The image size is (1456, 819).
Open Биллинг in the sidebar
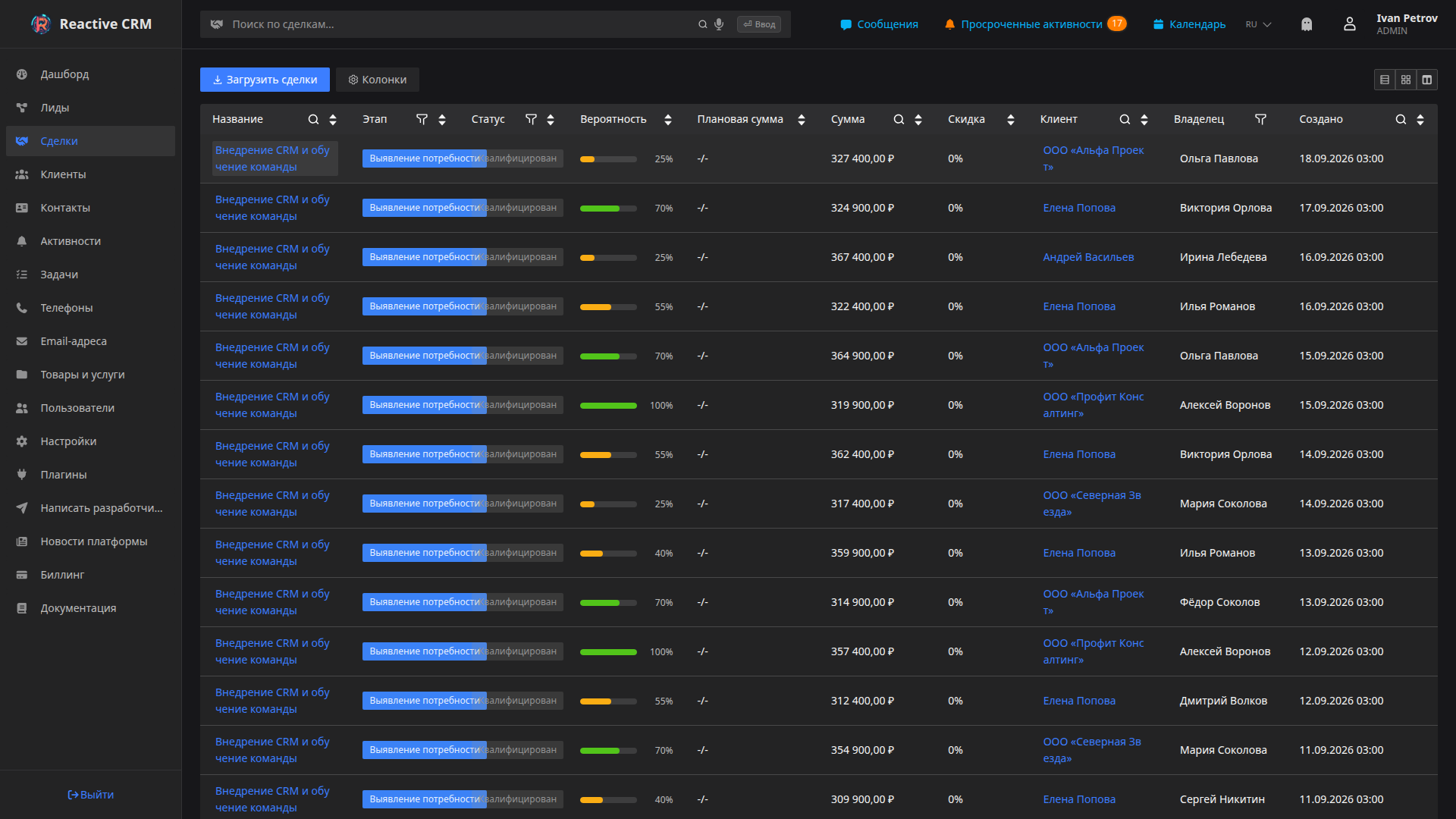90,575
